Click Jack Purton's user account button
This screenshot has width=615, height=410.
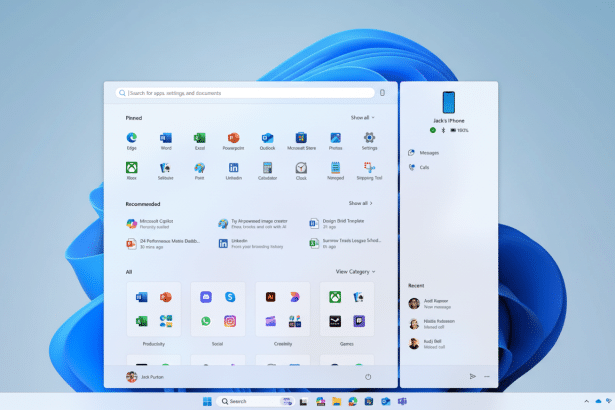click(145, 377)
